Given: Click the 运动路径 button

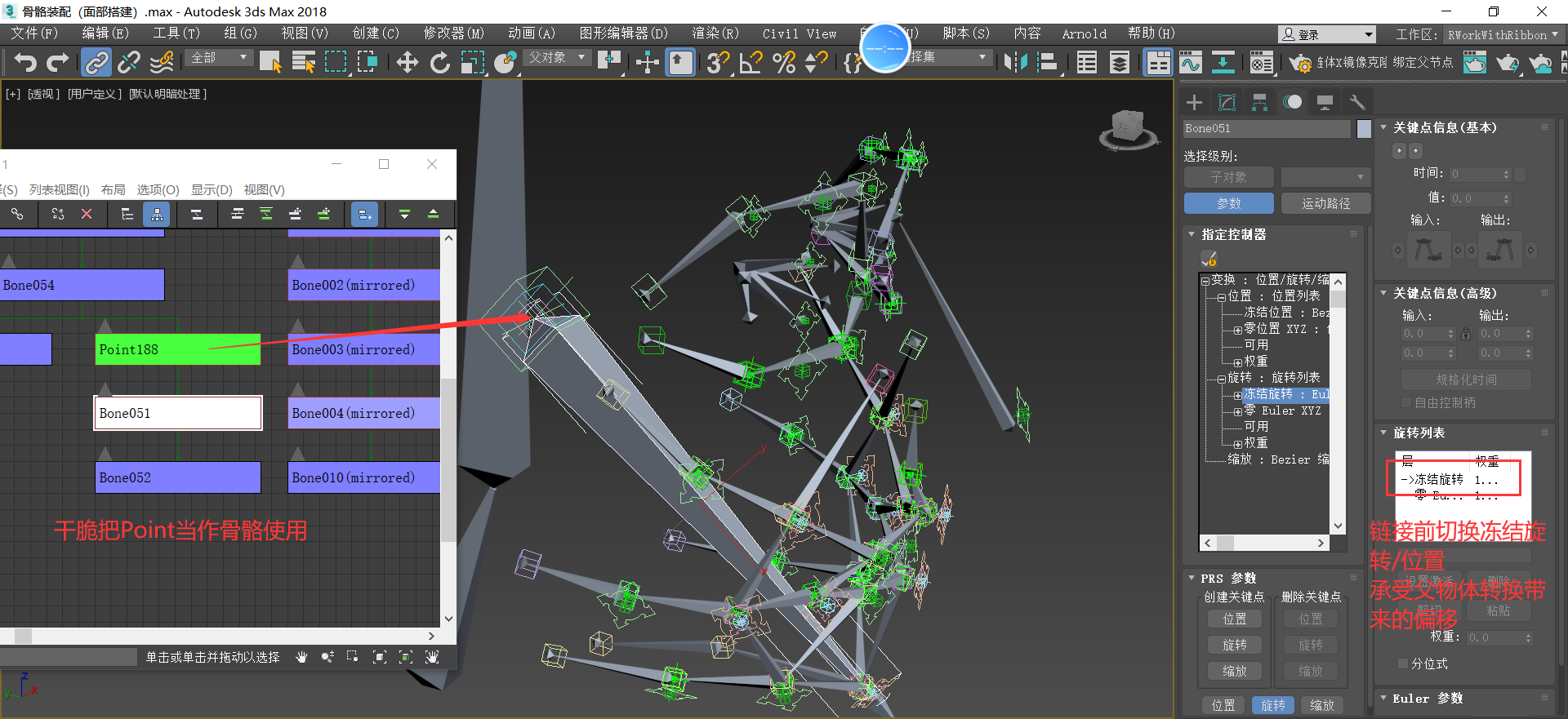Looking at the screenshot, I should [1325, 203].
